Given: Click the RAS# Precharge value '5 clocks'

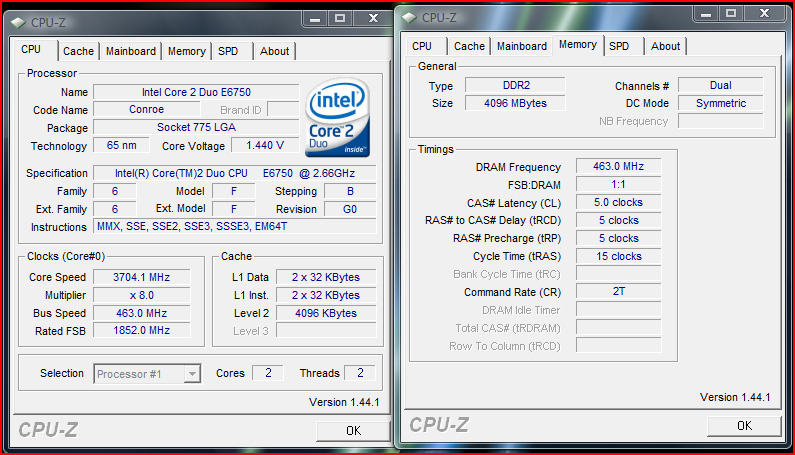Looking at the screenshot, I should 619,238.
